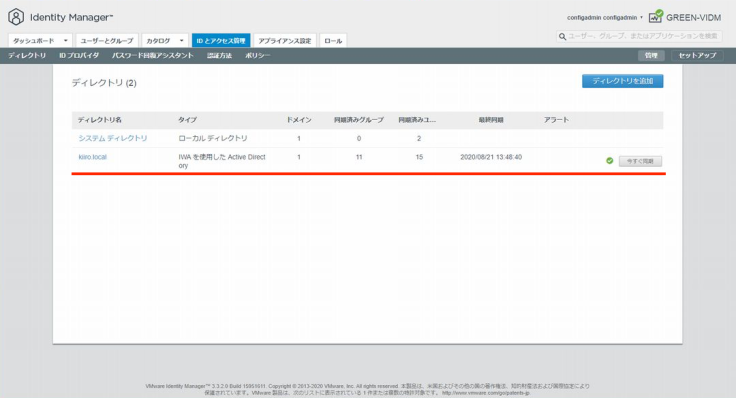
Task: Click the ディレクトリを追加 button
Action: pos(622,81)
